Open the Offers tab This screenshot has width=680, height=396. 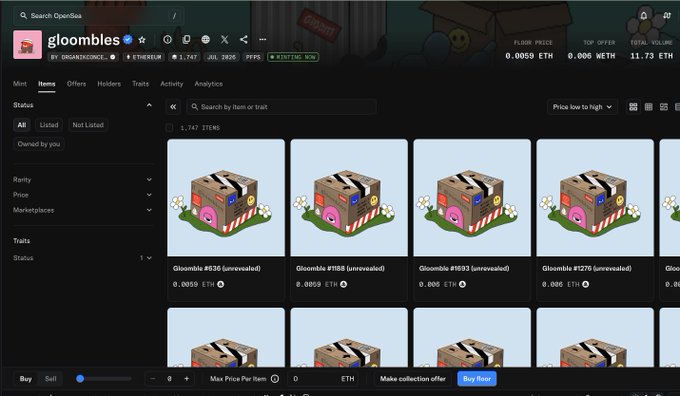(76, 84)
